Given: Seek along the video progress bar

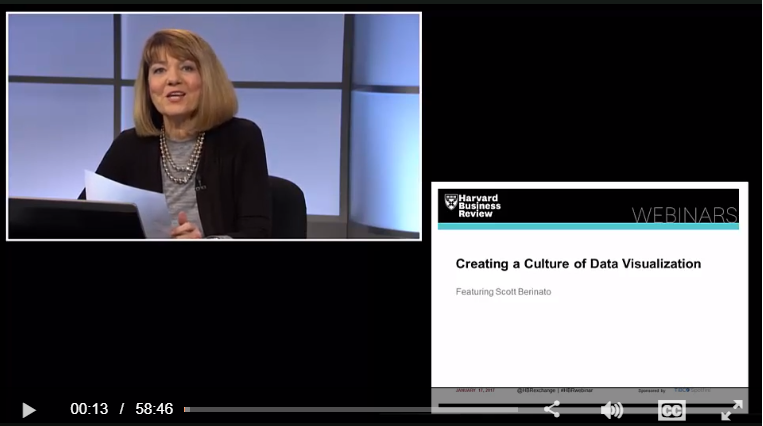Looking at the screenshot, I should click(x=350, y=409).
